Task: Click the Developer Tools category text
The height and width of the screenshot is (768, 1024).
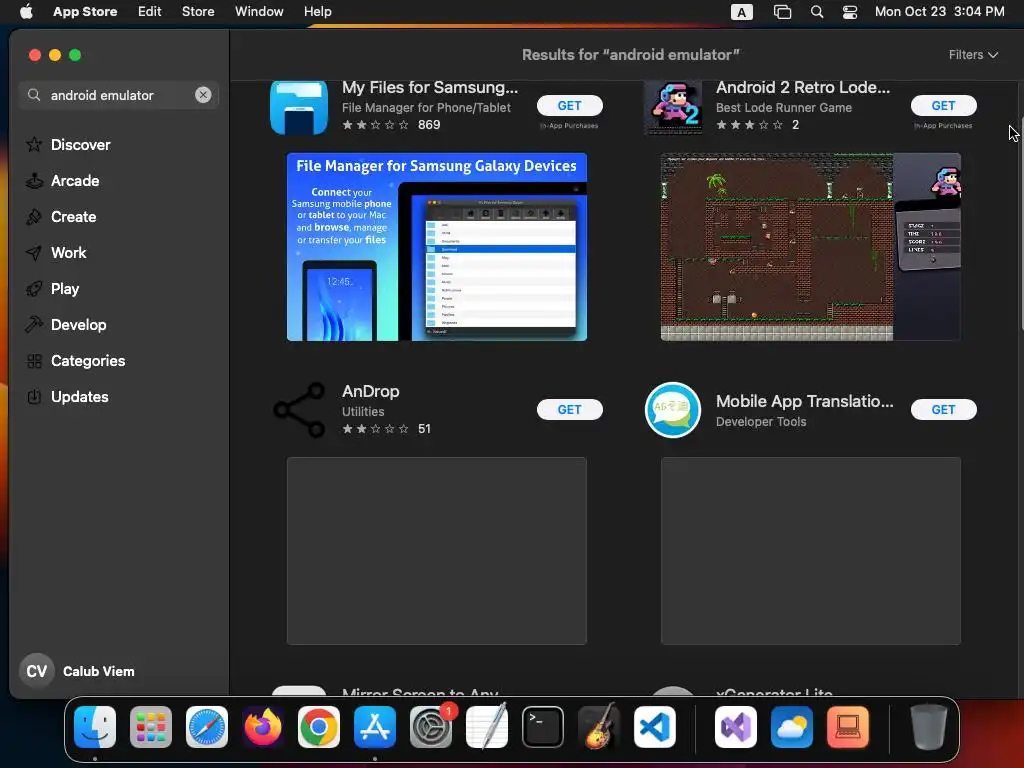Action: tap(761, 422)
